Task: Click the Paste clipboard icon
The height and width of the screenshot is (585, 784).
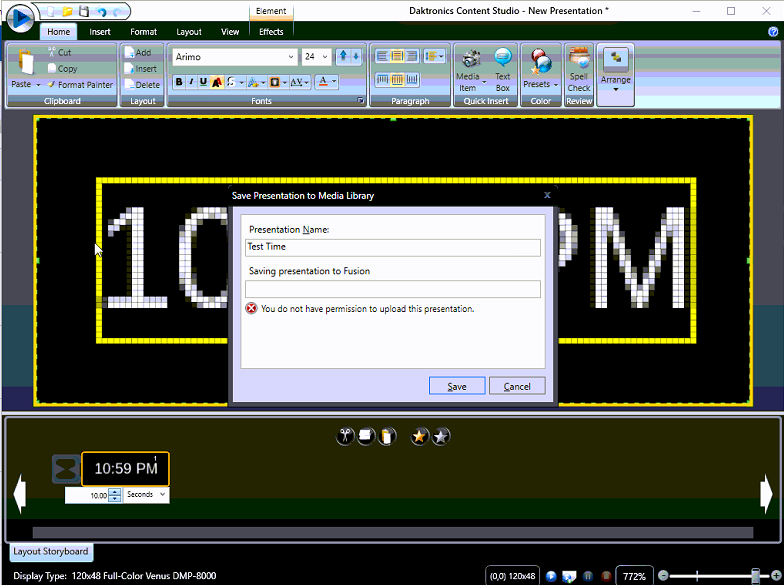Action: coord(24,62)
